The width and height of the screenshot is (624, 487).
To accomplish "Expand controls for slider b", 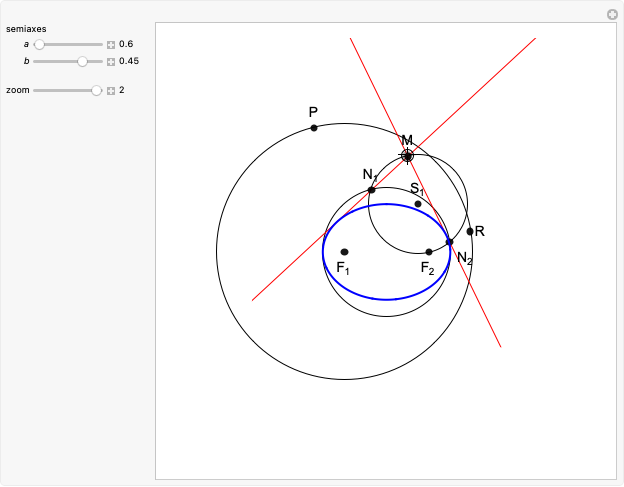I will click(111, 61).
